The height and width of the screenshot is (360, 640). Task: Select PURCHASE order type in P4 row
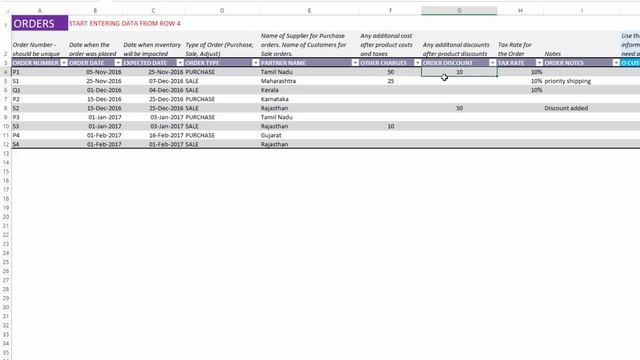click(222, 135)
